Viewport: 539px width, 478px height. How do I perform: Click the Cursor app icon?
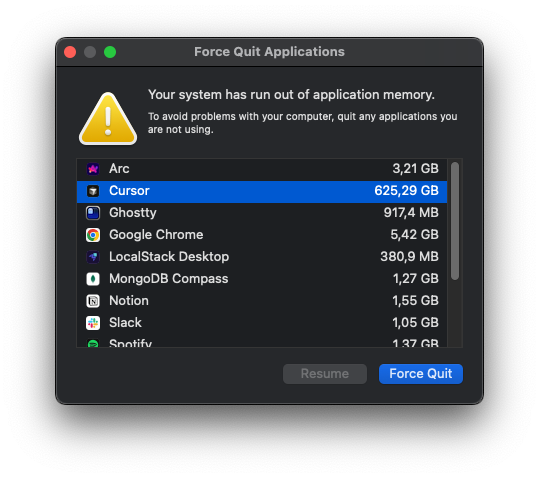[x=93, y=191]
